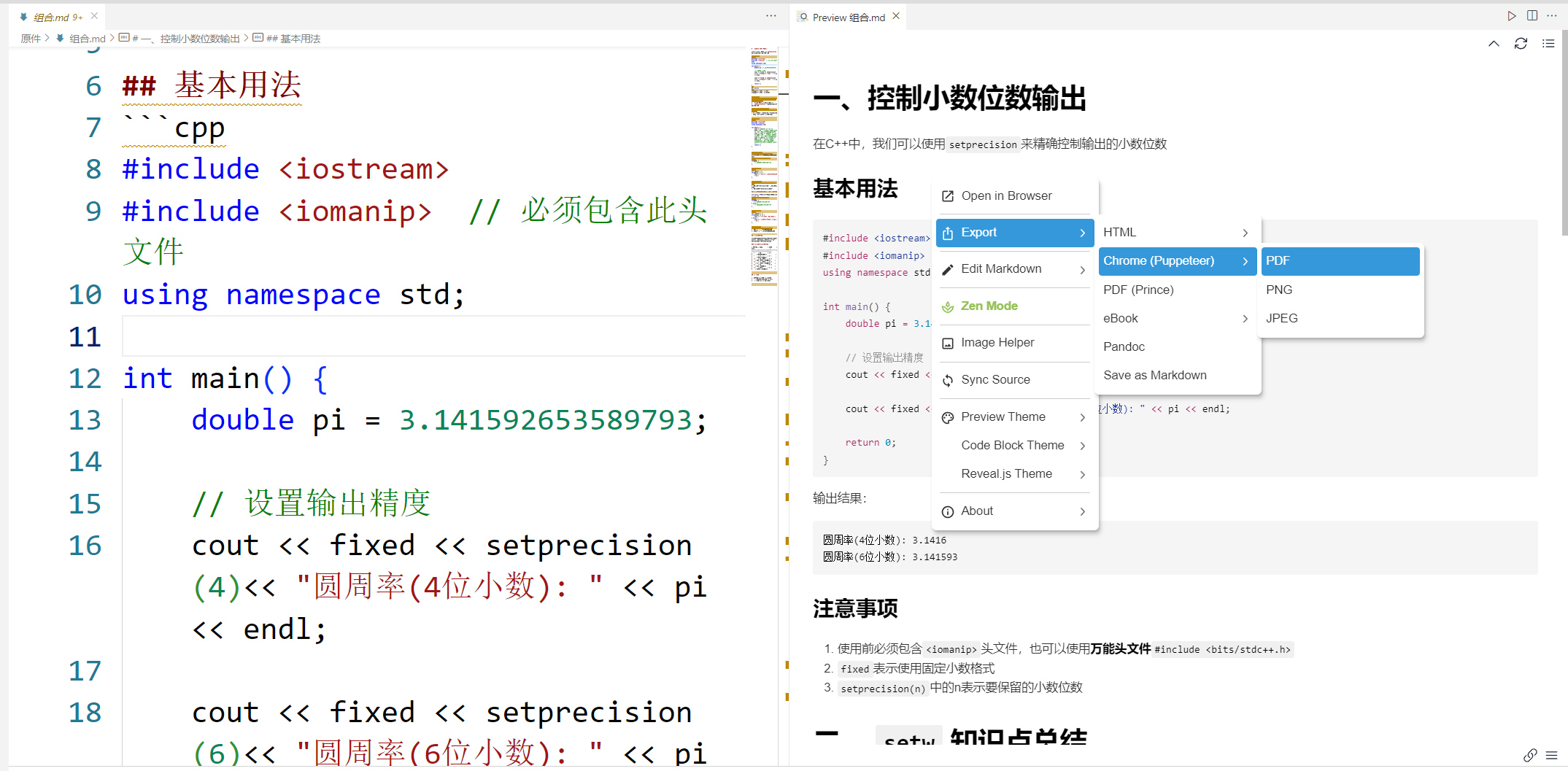The image size is (1568, 771).
Task: Expand the Reveal.js Theme submenu
Action: tap(1083, 474)
